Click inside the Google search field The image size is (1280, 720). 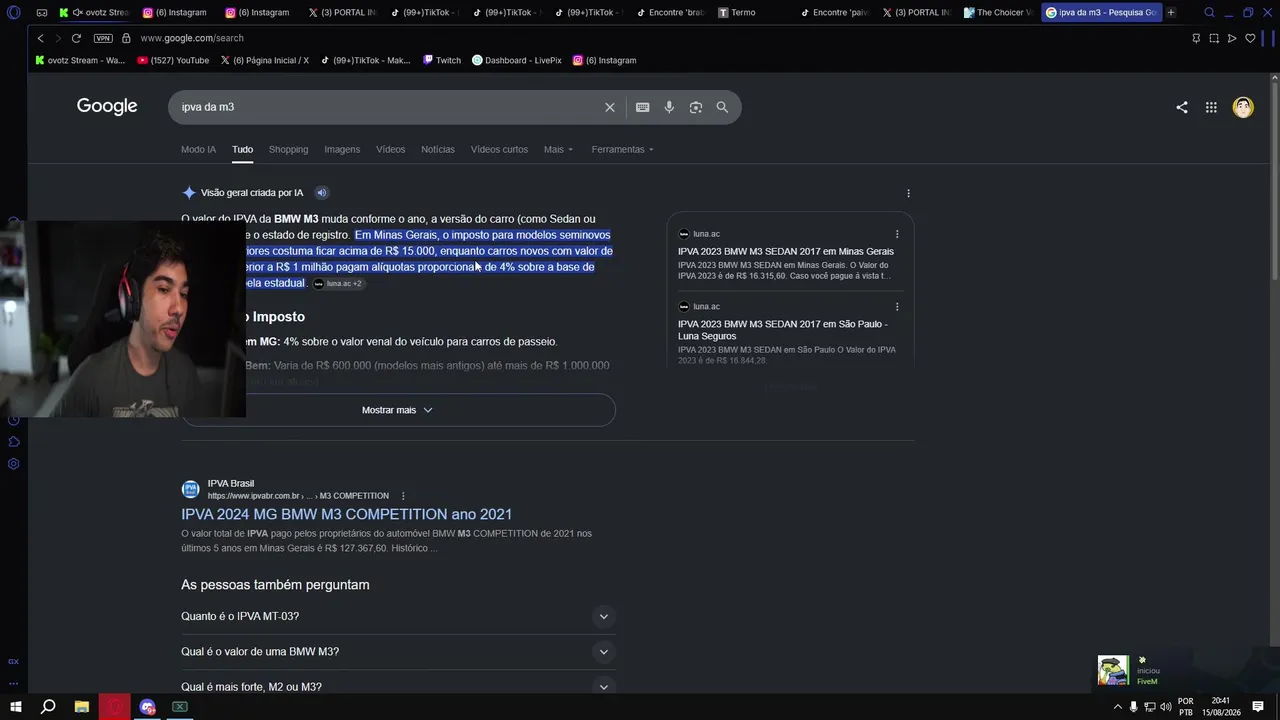click(x=388, y=107)
